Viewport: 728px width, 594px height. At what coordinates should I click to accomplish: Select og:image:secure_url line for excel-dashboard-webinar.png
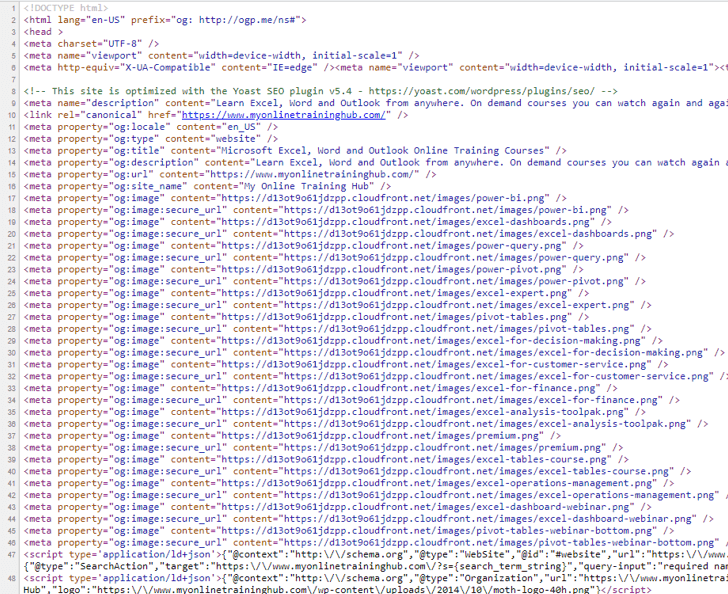pos(369,519)
